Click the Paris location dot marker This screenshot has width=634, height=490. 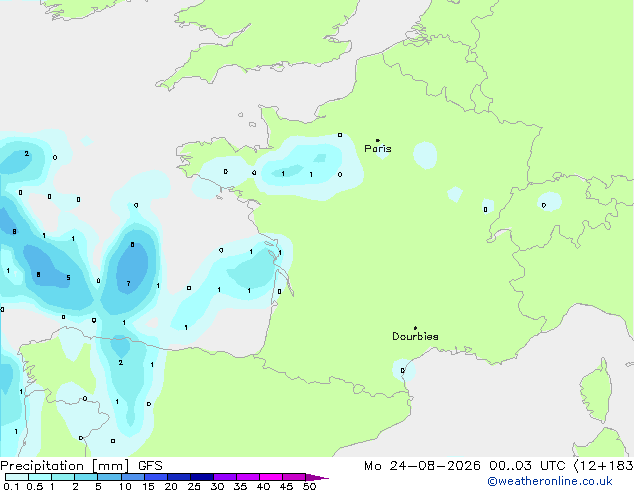coord(378,140)
